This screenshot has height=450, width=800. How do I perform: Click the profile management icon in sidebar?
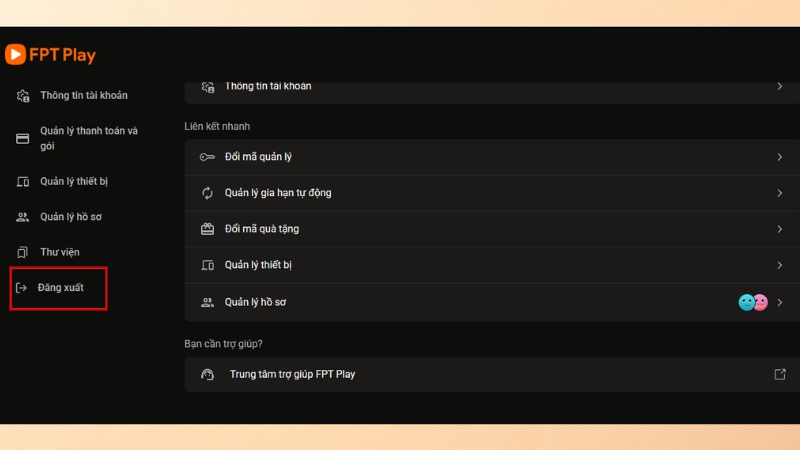click(22, 217)
